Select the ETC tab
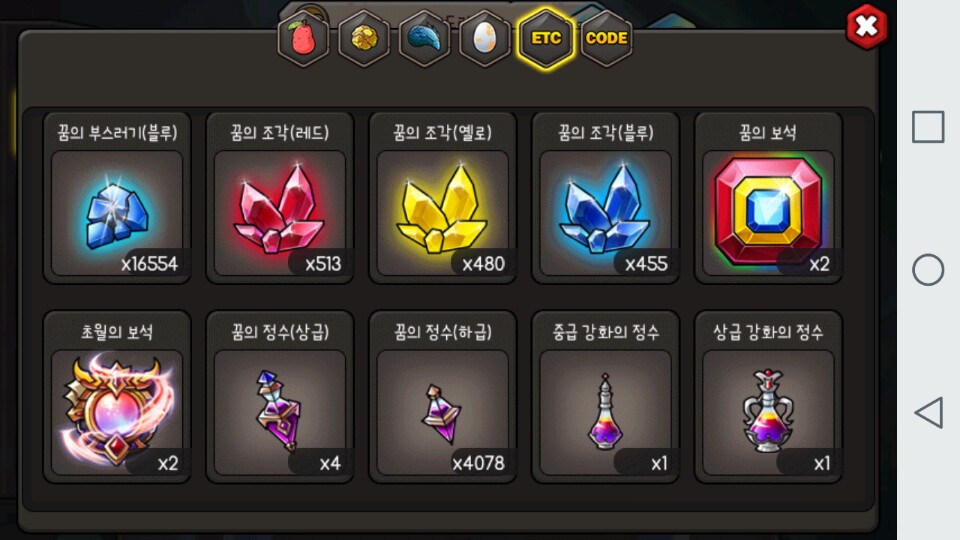 [x=546, y=39]
